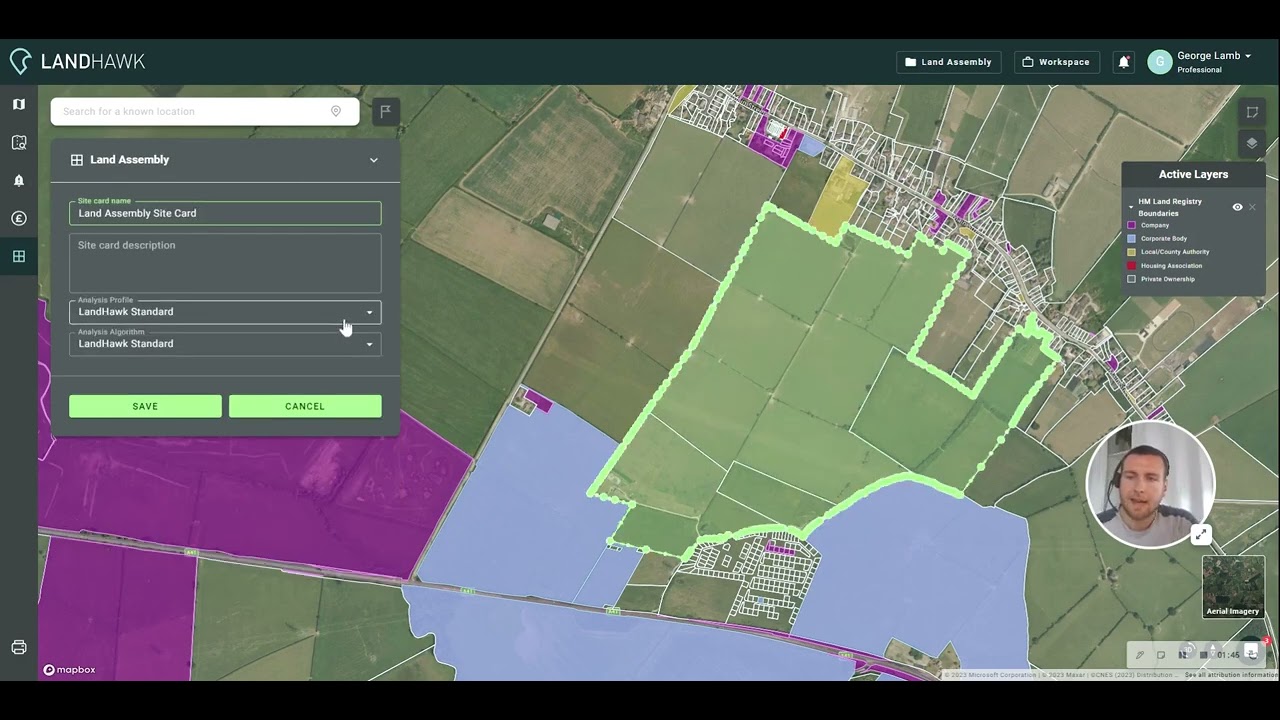Open See all attribution information link

click(1232, 675)
